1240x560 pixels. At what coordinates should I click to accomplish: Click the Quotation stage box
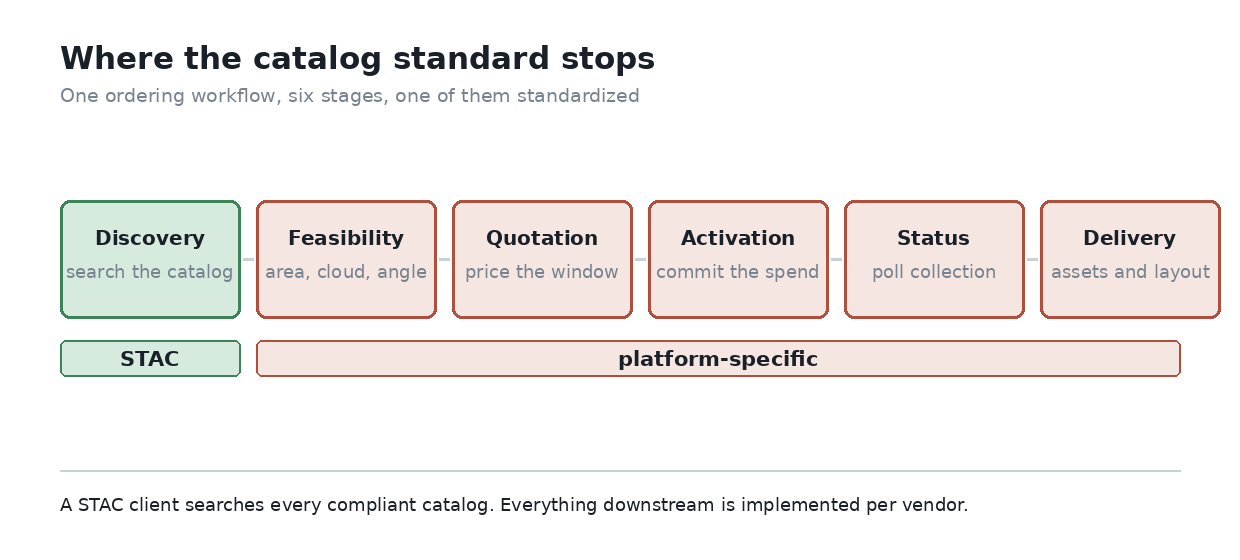(x=542, y=259)
